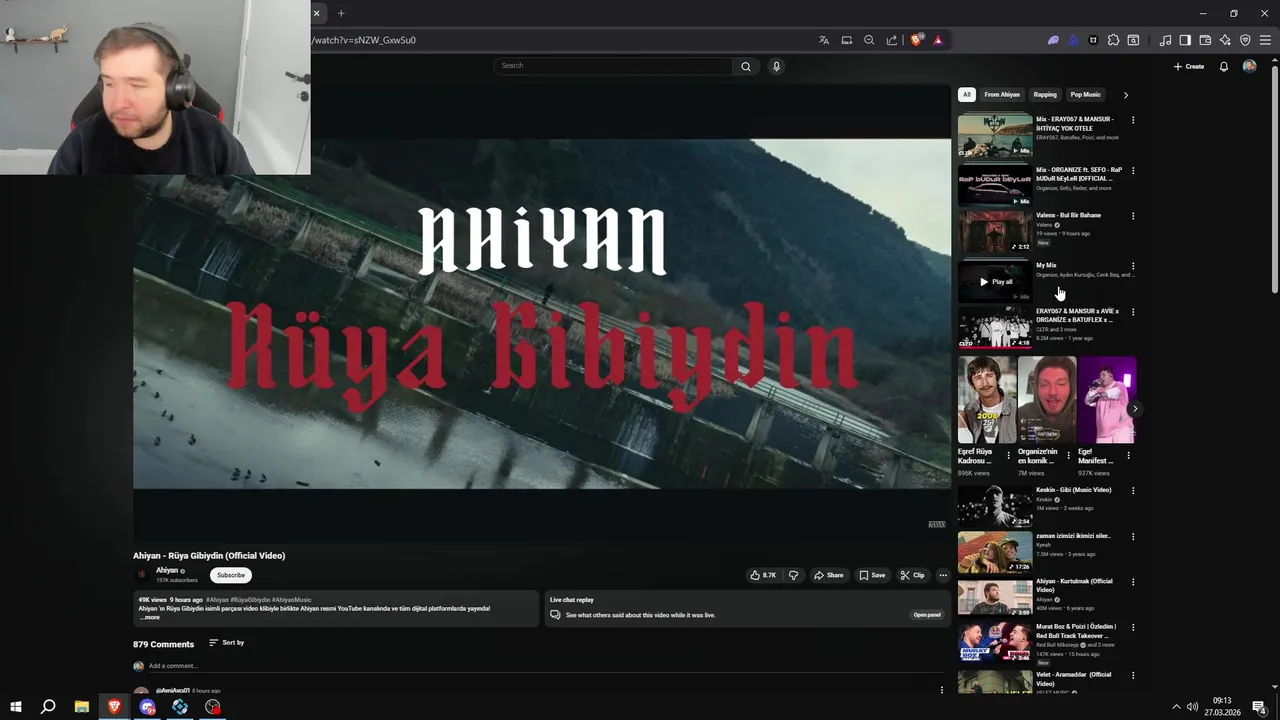Open options for zaman izimizi ikimizi siler video
The height and width of the screenshot is (720, 1280).
[x=1133, y=537]
